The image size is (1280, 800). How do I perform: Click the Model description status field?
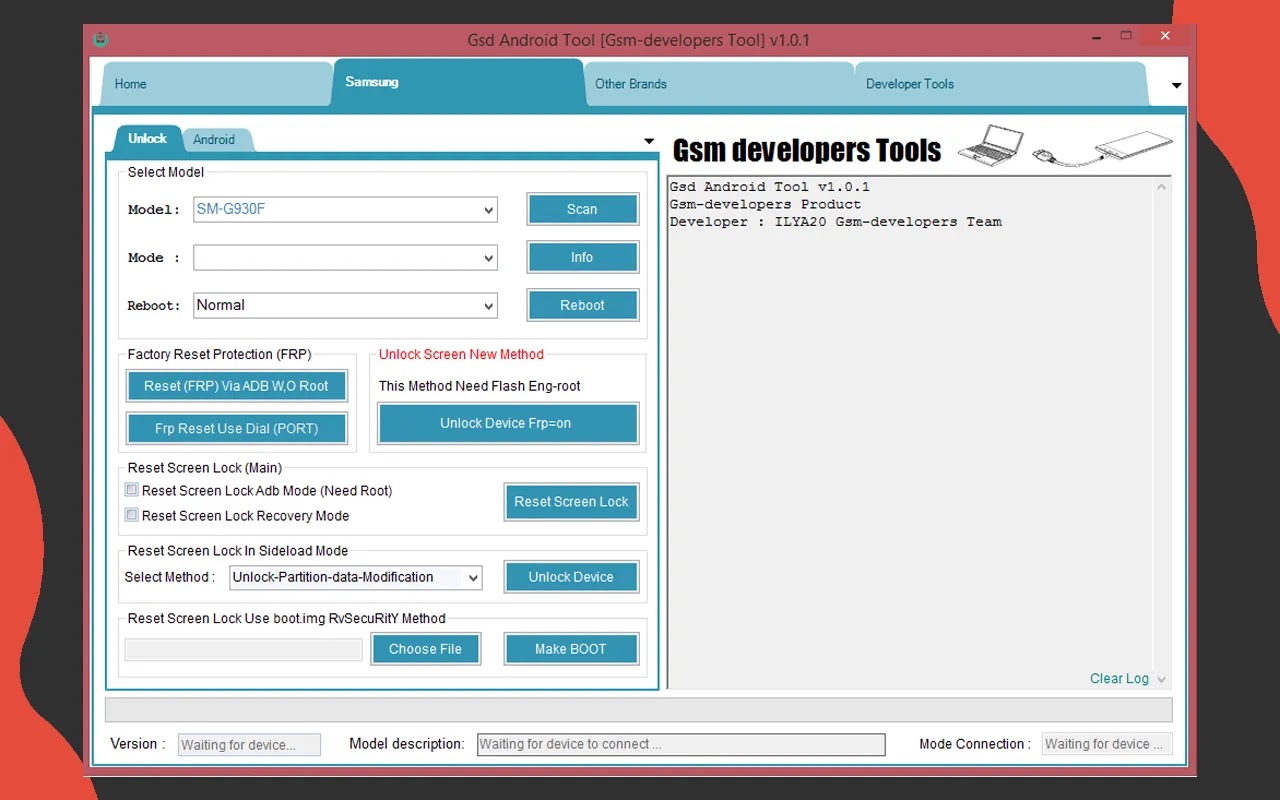coord(681,744)
